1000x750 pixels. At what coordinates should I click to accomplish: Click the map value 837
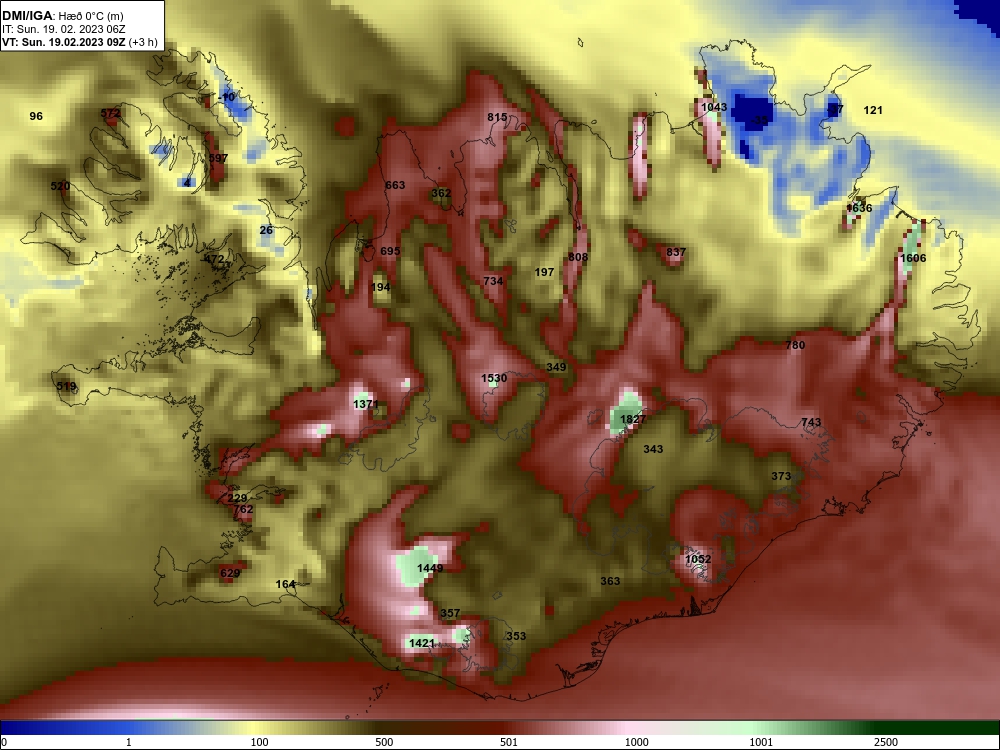(676, 253)
